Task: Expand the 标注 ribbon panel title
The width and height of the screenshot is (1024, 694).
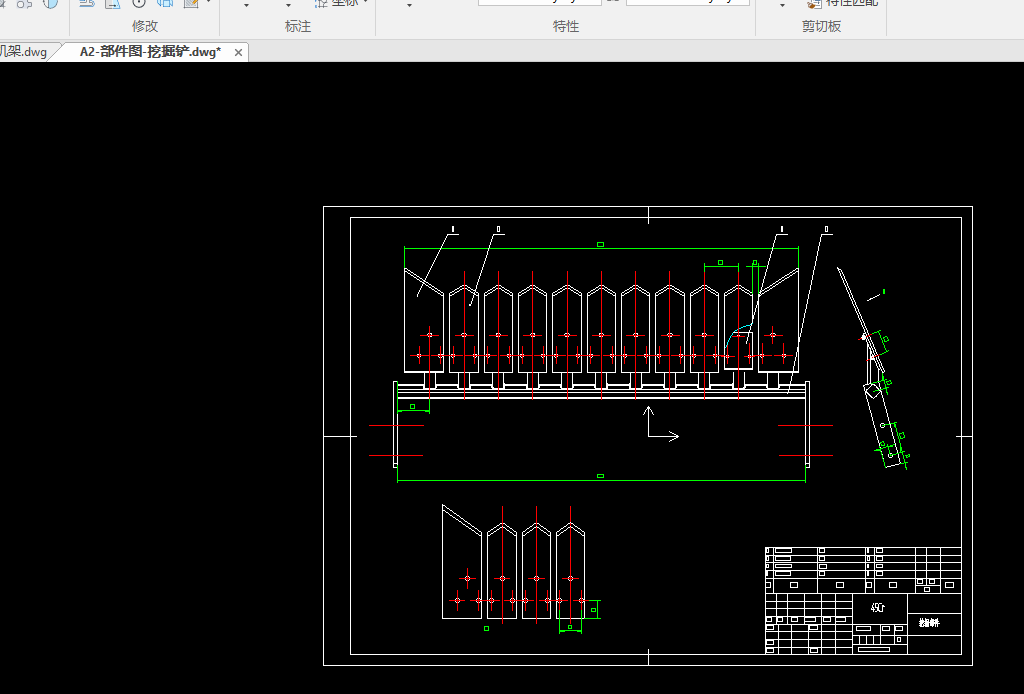Action: click(x=298, y=26)
